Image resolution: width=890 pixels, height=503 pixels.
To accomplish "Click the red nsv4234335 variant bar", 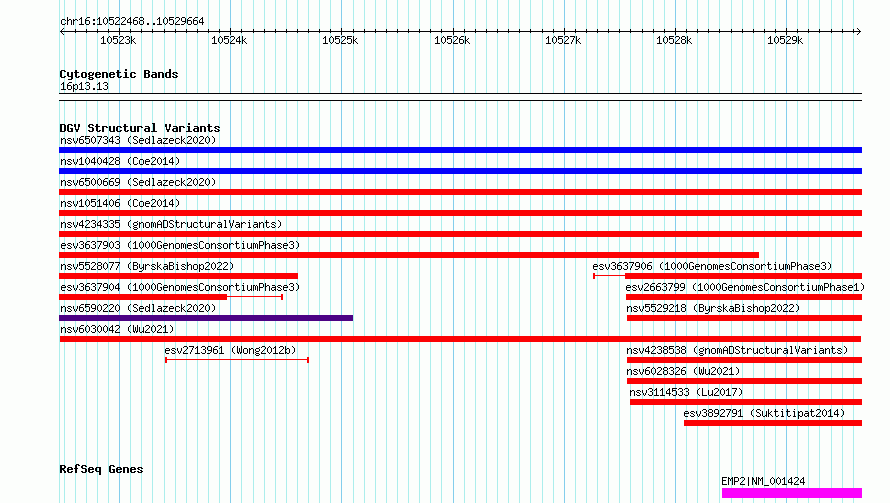I will pyautogui.click(x=460, y=234).
